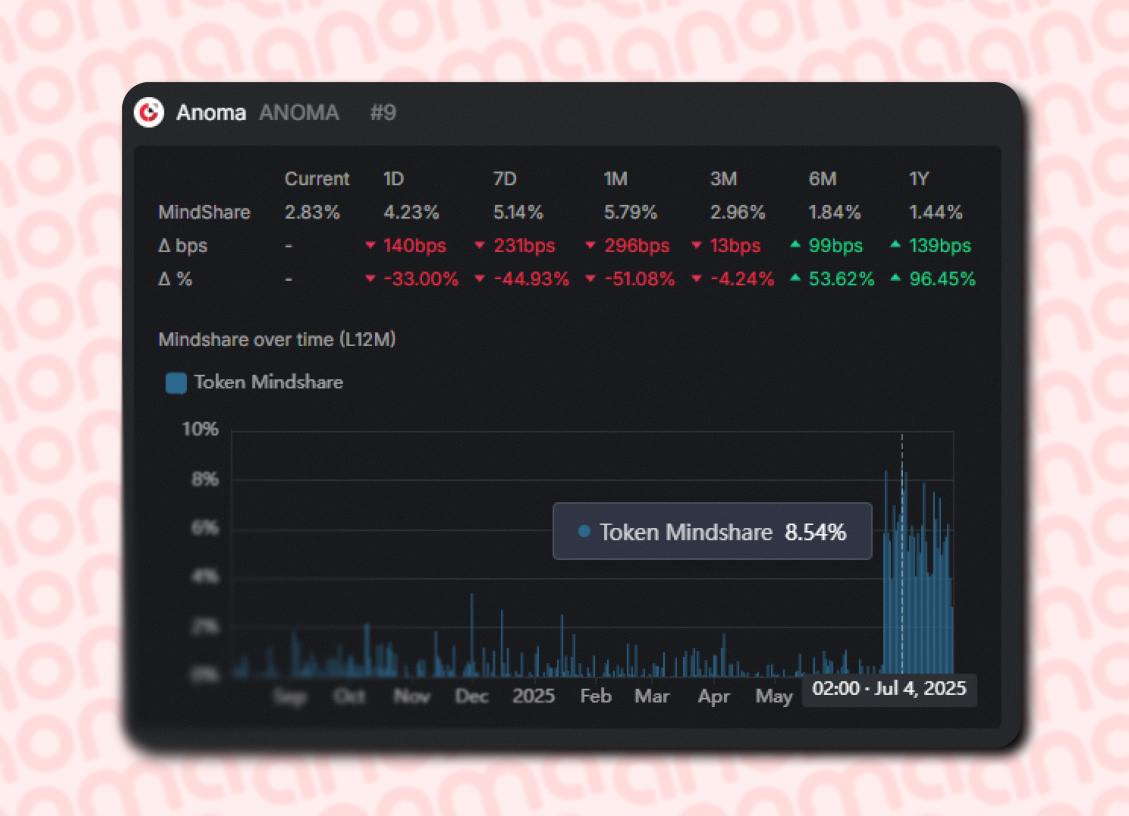Click the Anoma project name
1129x816 pixels.
211,113
